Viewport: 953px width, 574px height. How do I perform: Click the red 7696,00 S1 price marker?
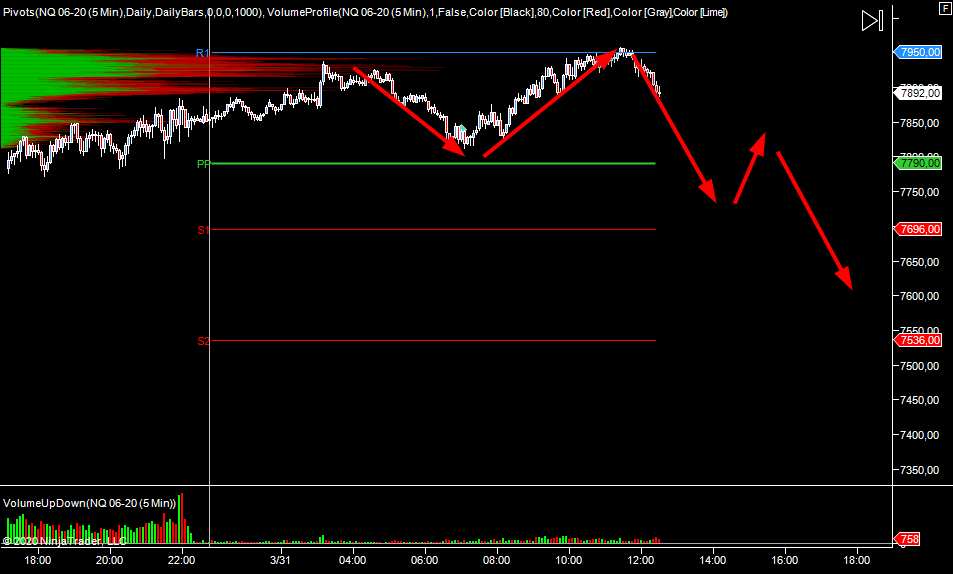920,229
